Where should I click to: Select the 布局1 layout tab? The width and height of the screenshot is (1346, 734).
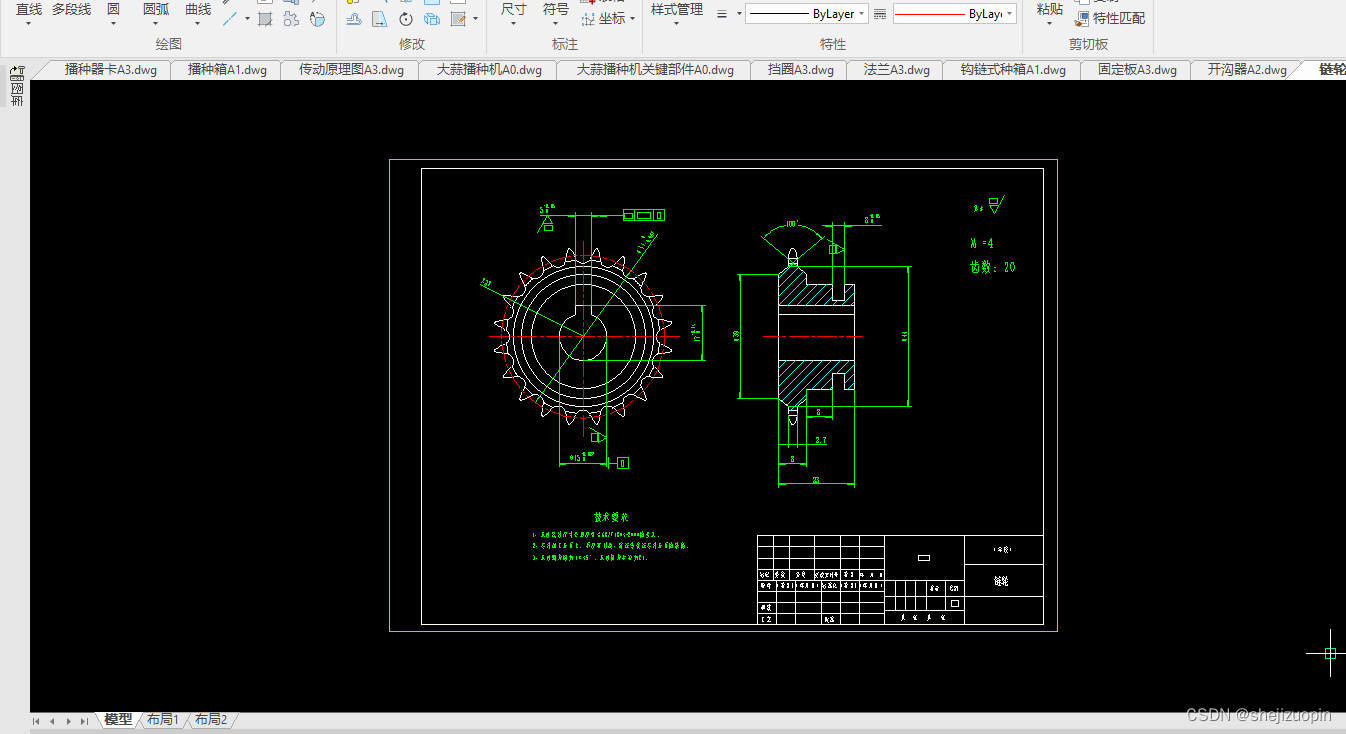(162, 719)
